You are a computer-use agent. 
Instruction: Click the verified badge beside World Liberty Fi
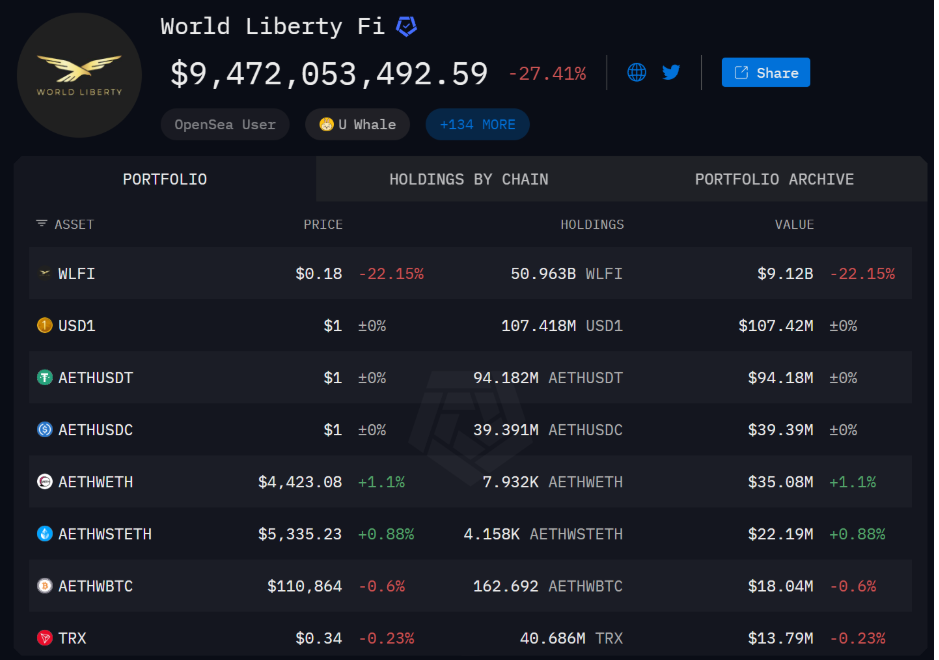(407, 26)
